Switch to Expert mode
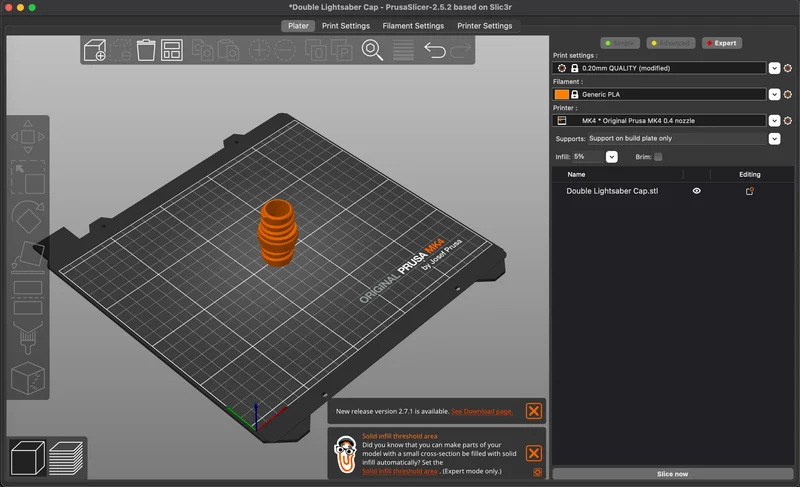This screenshot has height=487, width=800. click(x=722, y=43)
